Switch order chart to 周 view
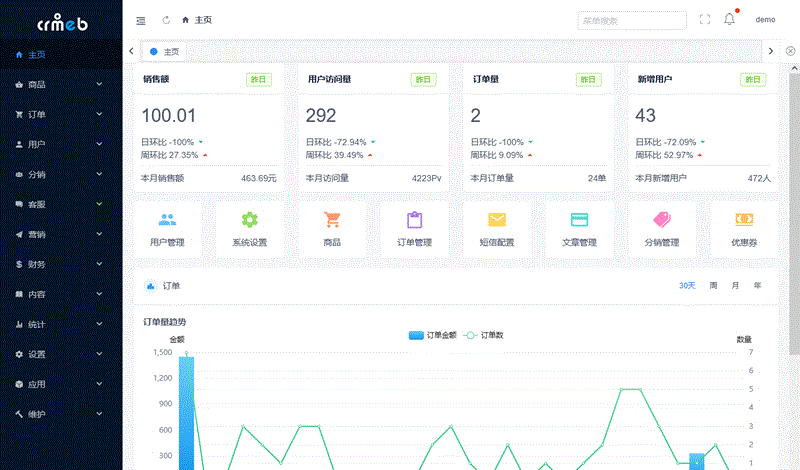This screenshot has width=800, height=470. [713, 286]
